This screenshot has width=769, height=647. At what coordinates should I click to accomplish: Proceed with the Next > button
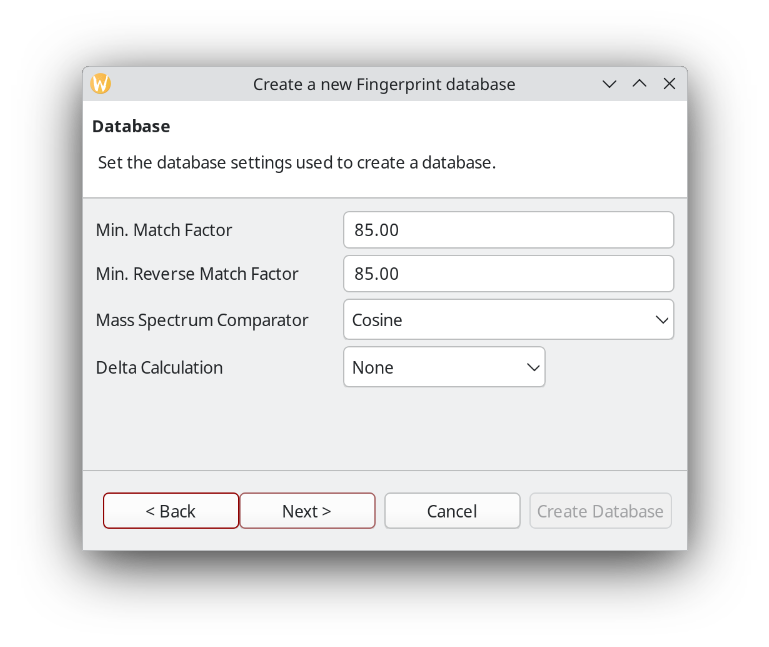point(307,511)
